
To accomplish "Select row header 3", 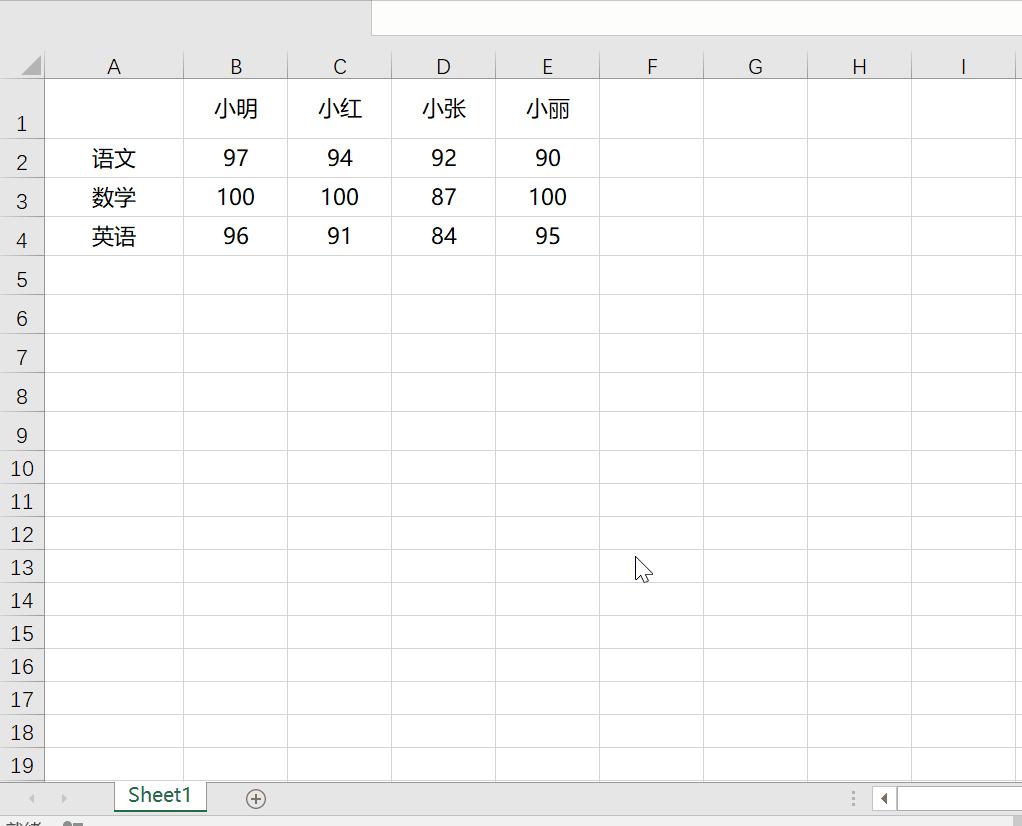I will tap(22, 198).
